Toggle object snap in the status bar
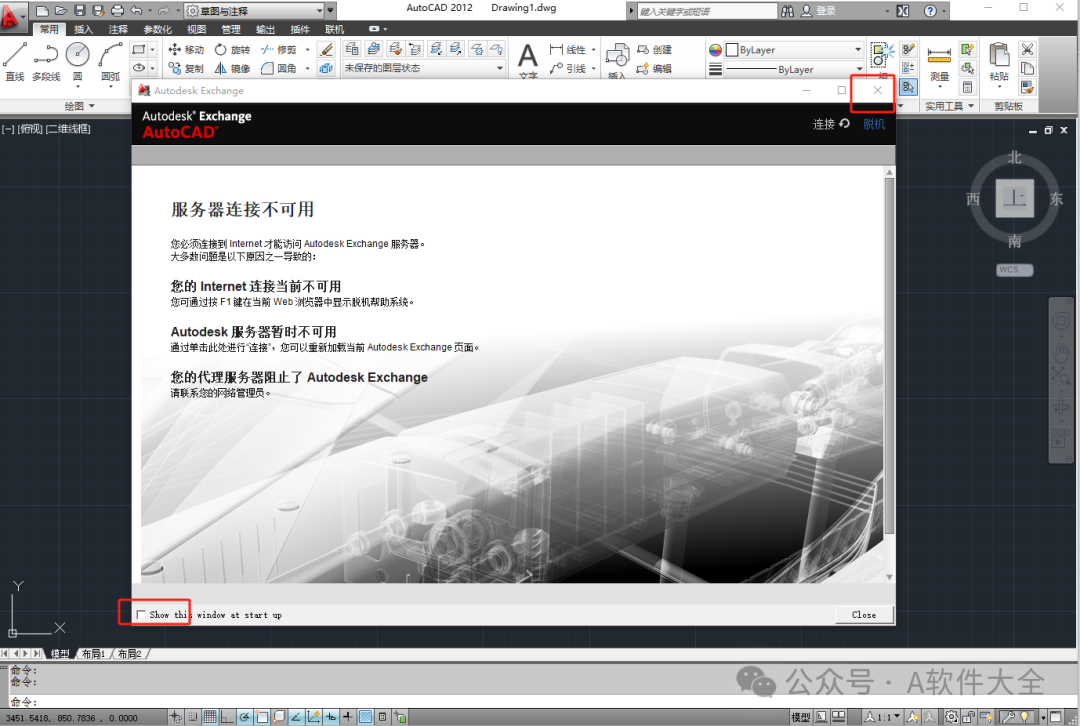1080x726 pixels. [262, 717]
